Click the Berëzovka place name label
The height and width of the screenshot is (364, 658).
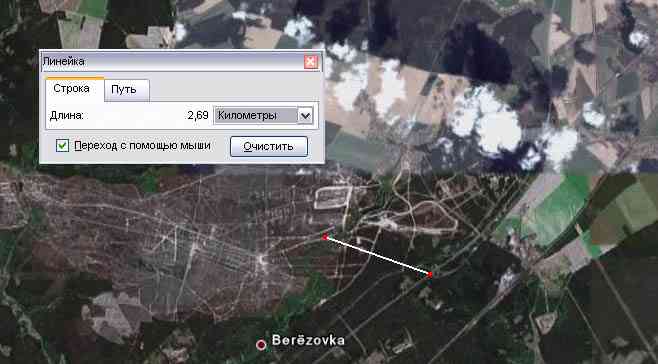coord(308,340)
